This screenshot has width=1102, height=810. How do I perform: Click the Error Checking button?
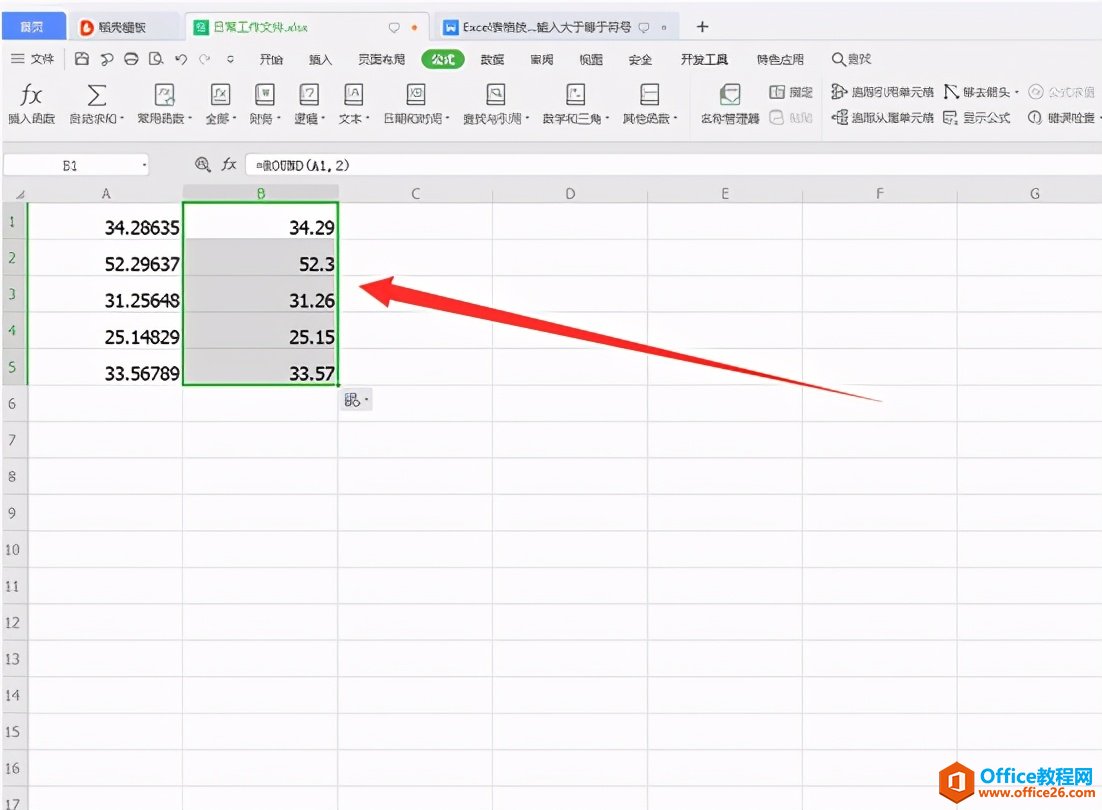tap(1061, 117)
